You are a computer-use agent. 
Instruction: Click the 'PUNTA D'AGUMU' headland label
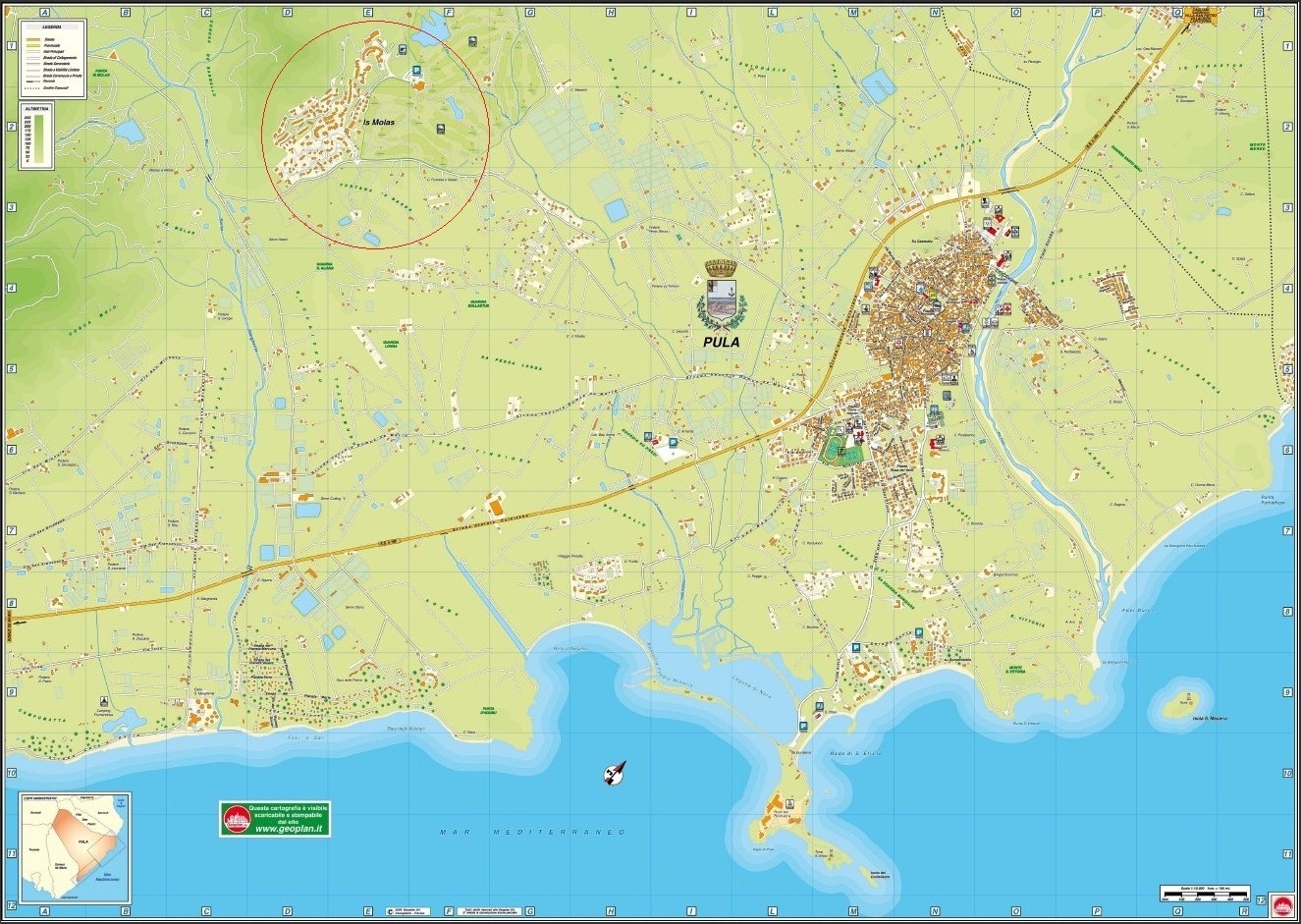click(x=488, y=711)
